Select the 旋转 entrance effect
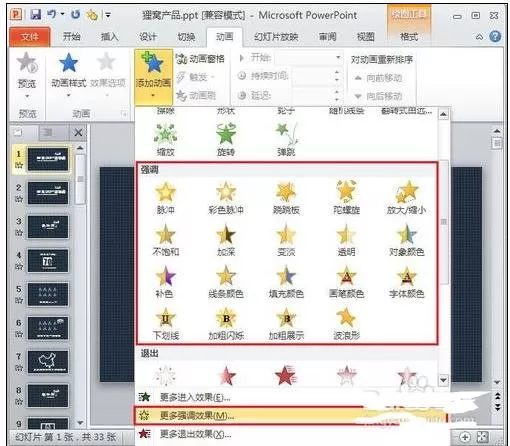This screenshot has width=510, height=446. (x=226, y=140)
